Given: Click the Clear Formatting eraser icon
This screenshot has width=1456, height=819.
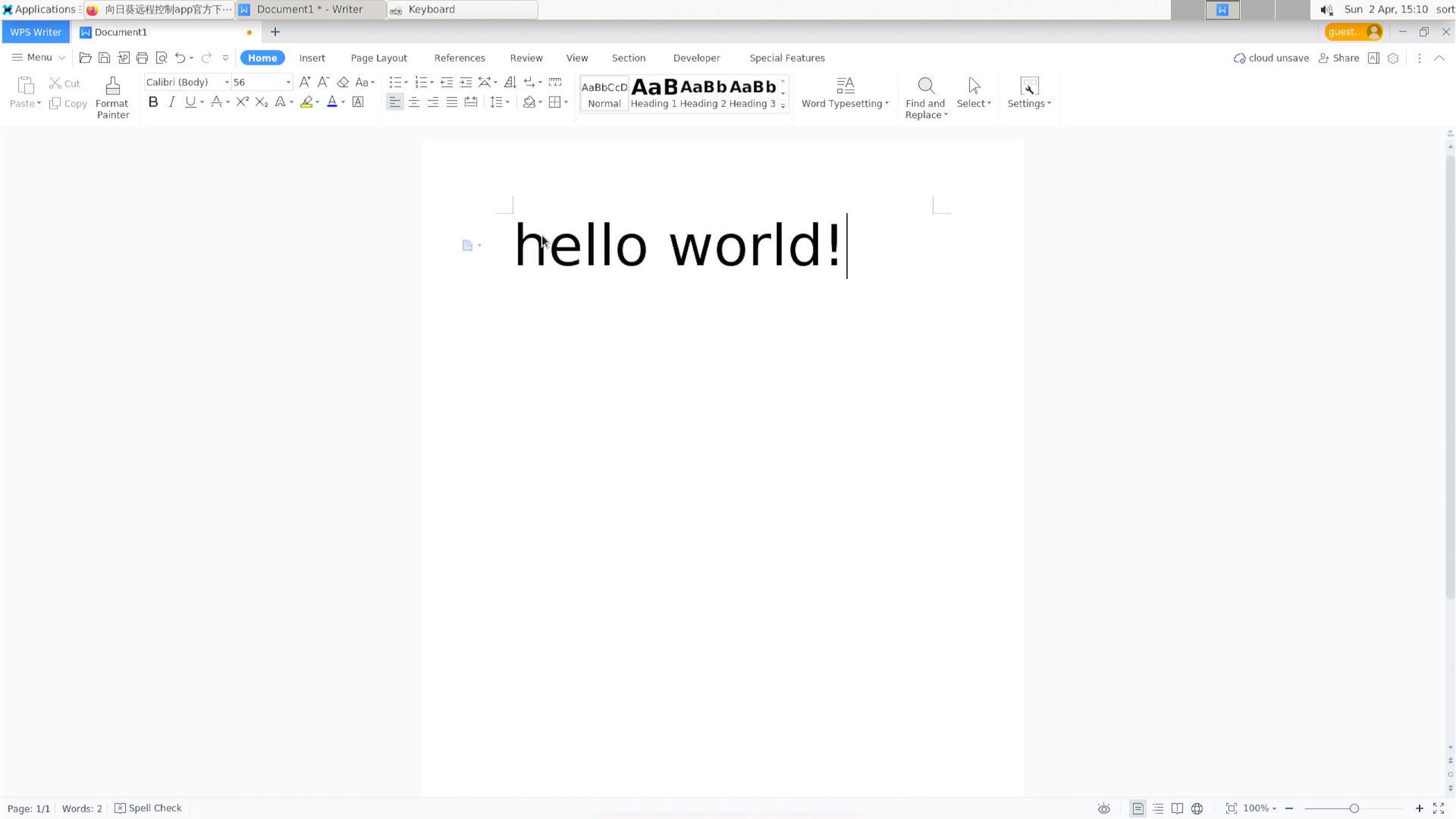Looking at the screenshot, I should [x=342, y=82].
